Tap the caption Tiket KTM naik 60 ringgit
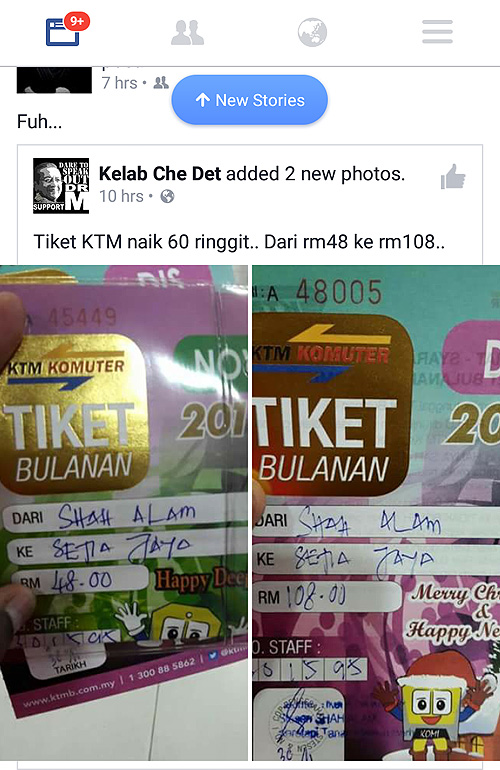The height and width of the screenshot is (770, 500). [239, 242]
